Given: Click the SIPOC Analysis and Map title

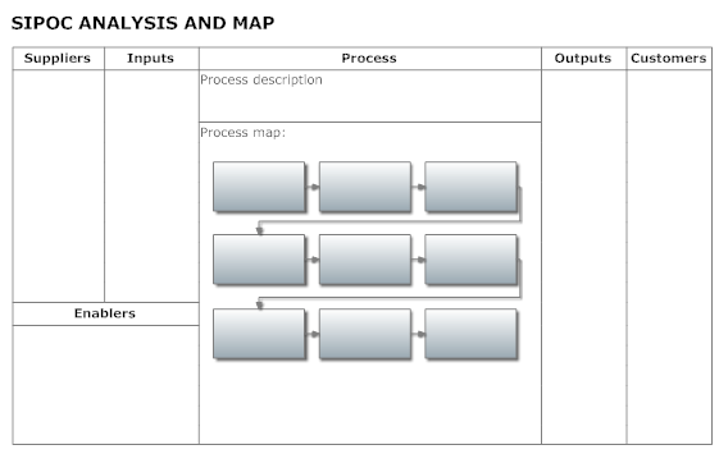Looking at the screenshot, I should pyautogui.click(x=143, y=22).
